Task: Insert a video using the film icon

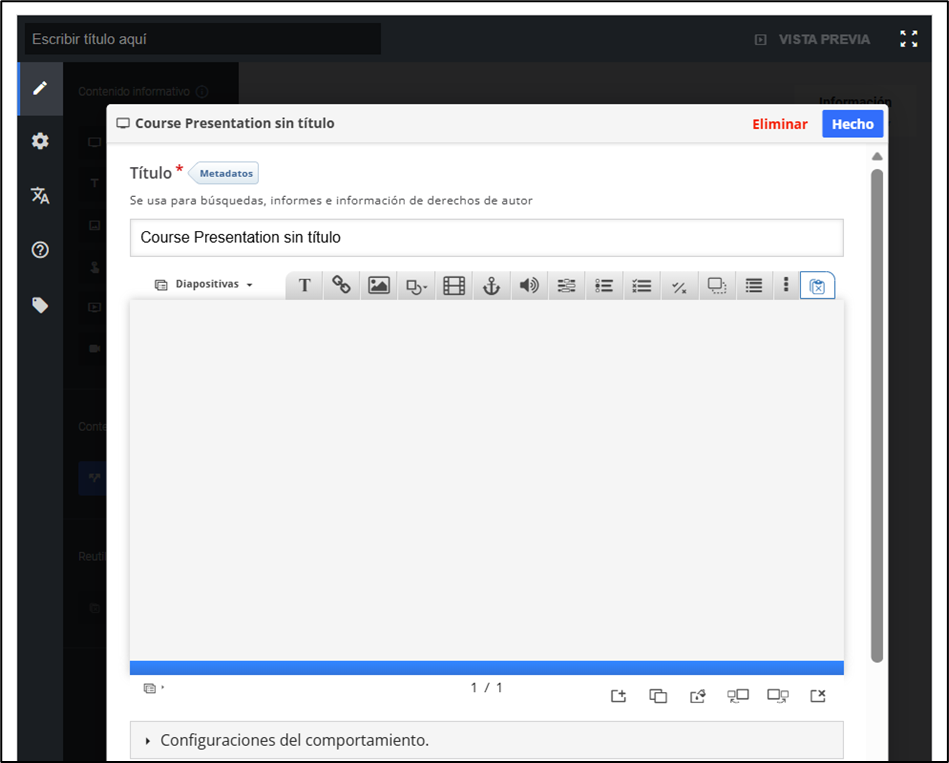Action: [454, 286]
